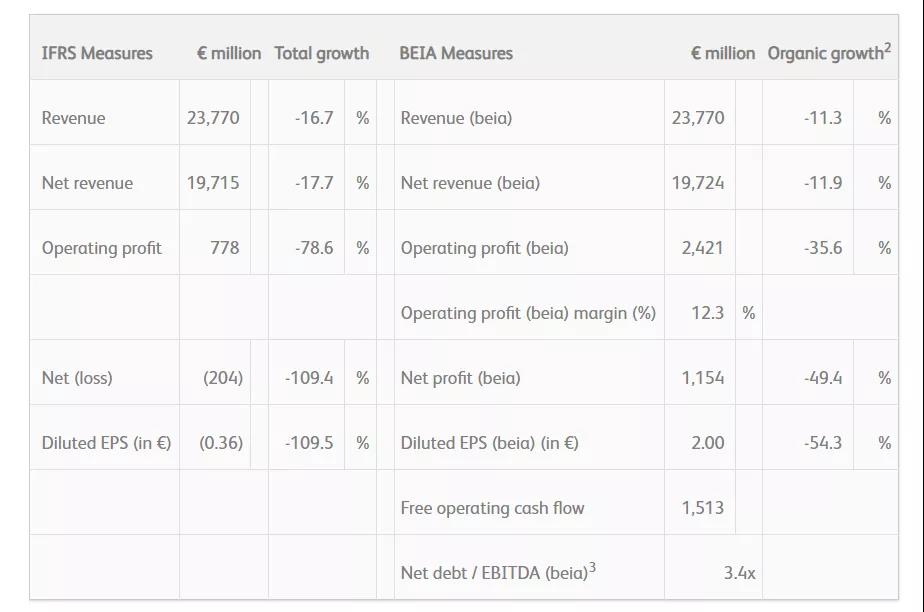Click the 1,513 cash flow value
Image resolution: width=924 pixels, height=612 pixels.
702,508
